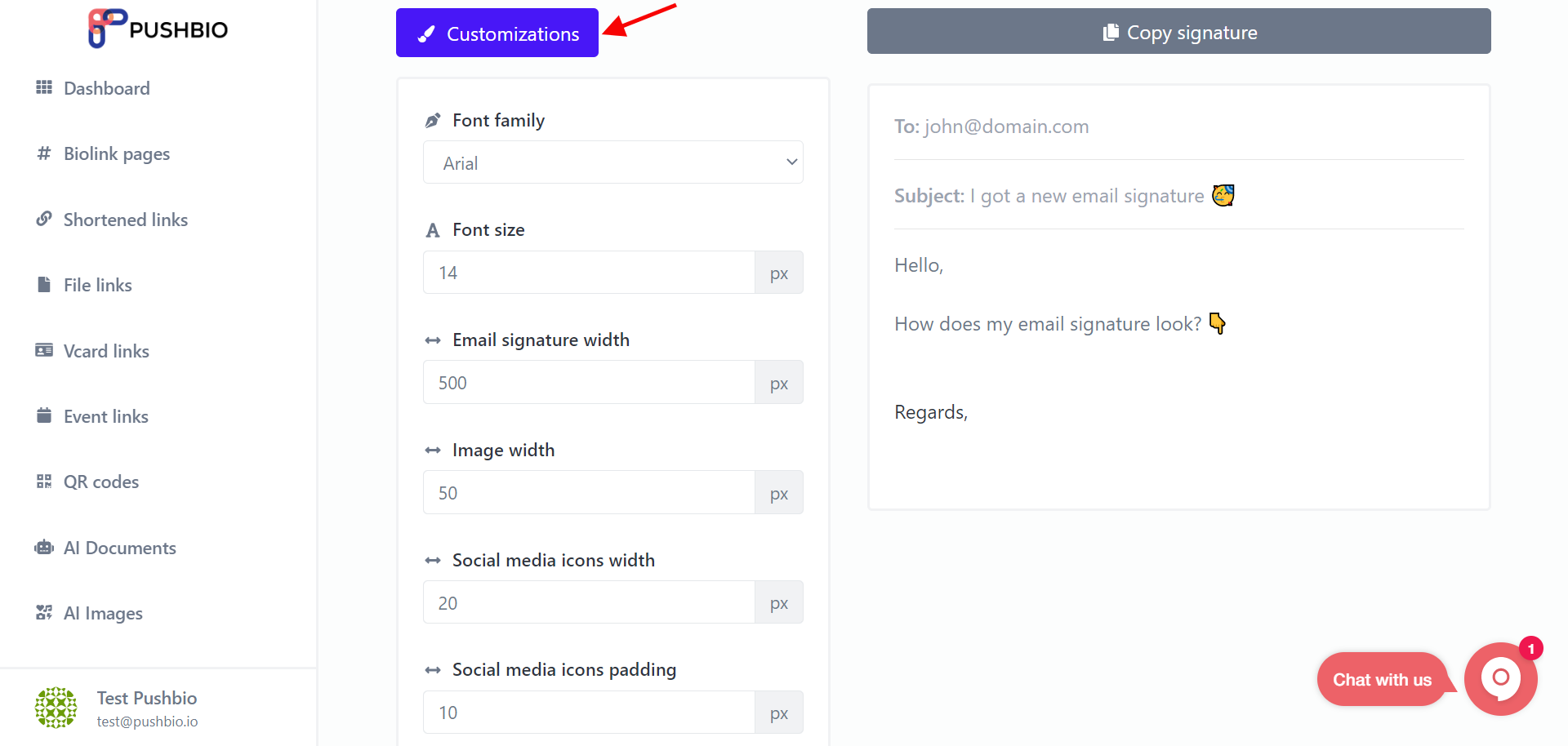Click the Pushbio logo
The width and height of the screenshot is (1568, 746).
click(158, 29)
